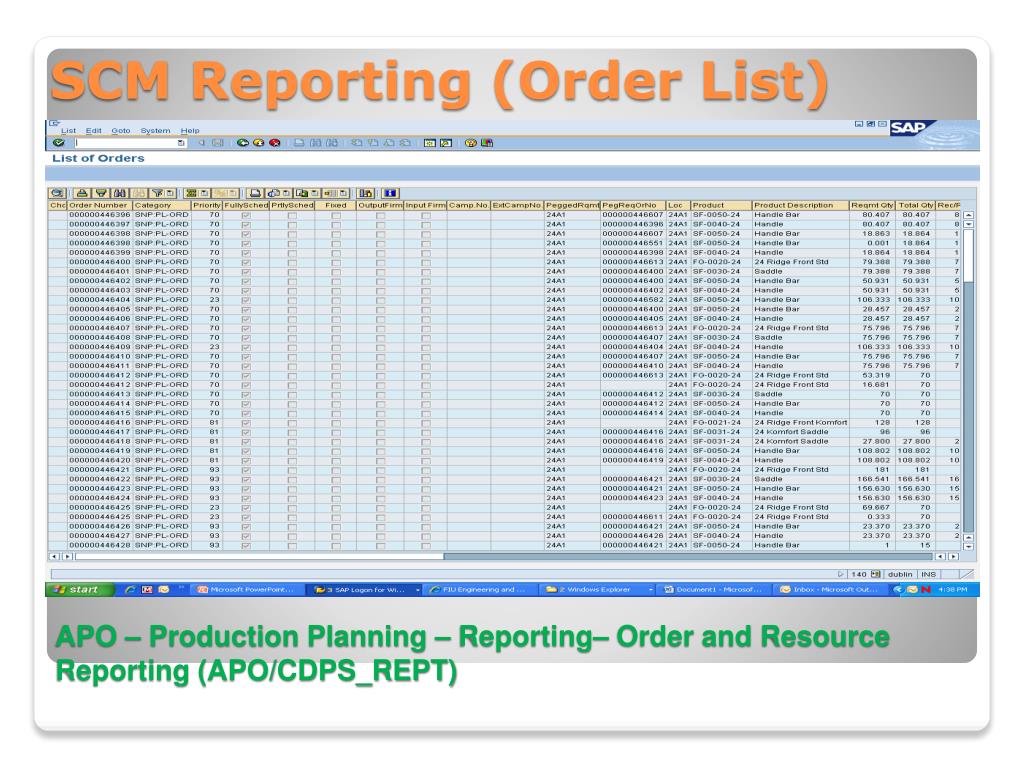Click the Product Description column header
The height and width of the screenshot is (768, 1024).
point(800,205)
